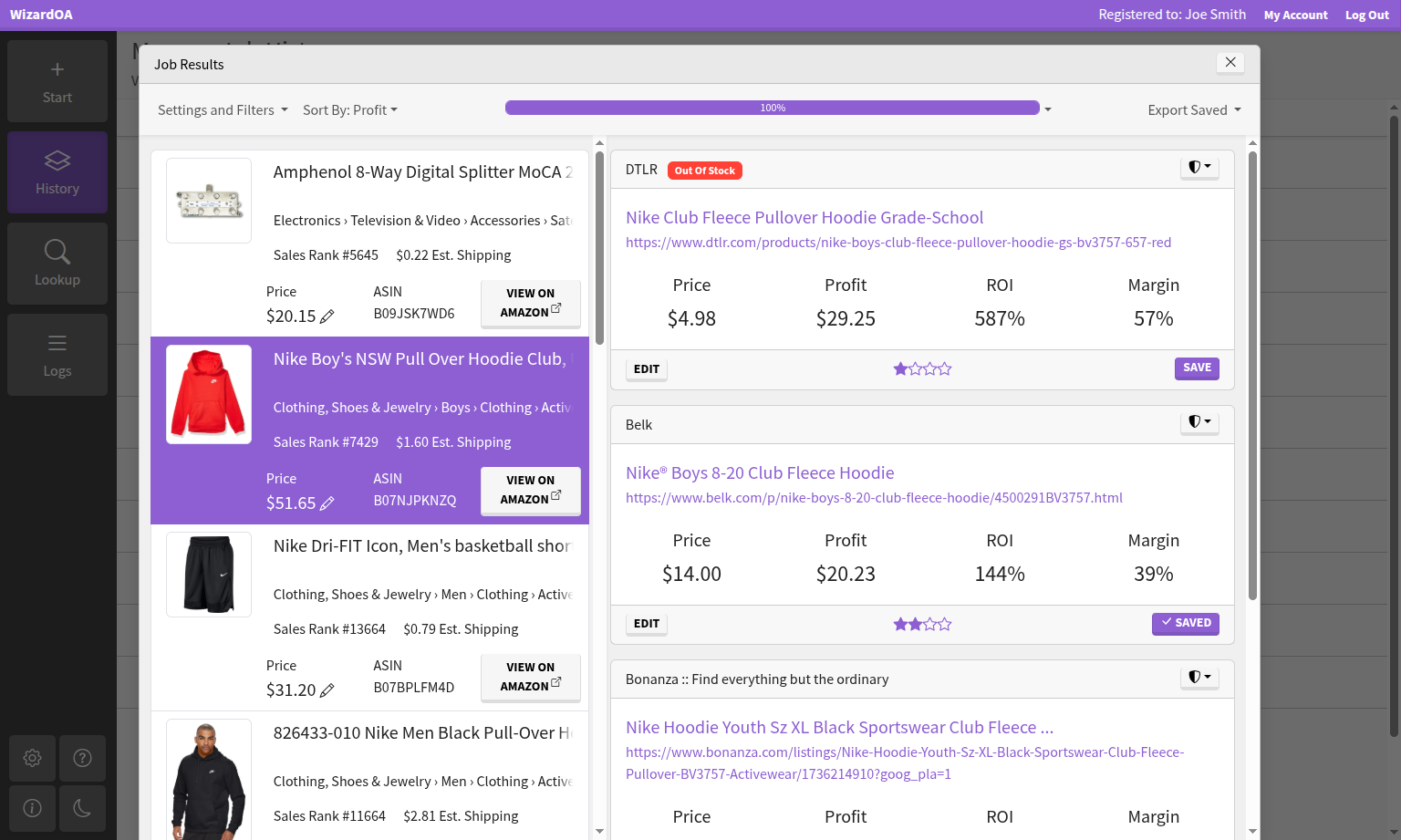Image resolution: width=1401 pixels, height=840 pixels.
Task: Expand the Settings and Filters dropdown
Action: (223, 110)
